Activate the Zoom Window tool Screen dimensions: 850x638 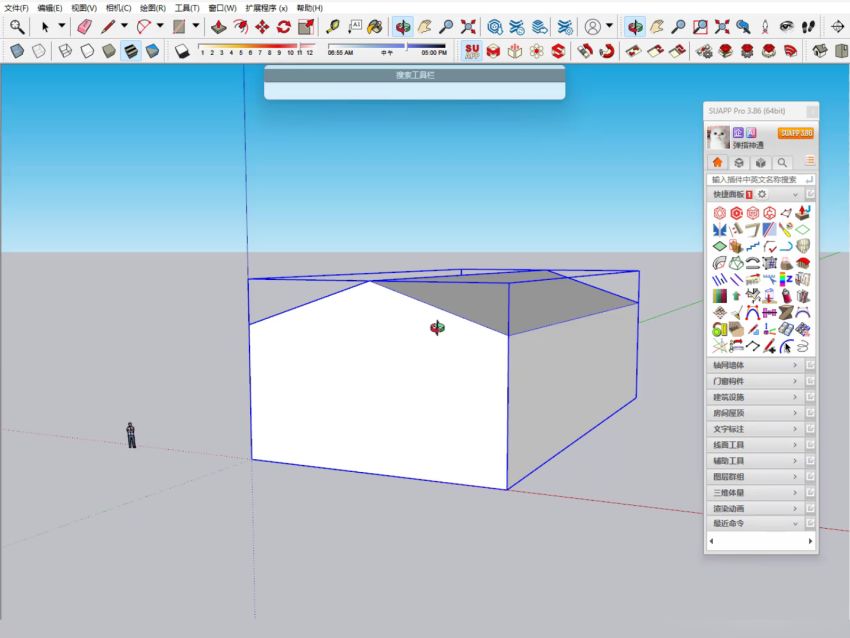pyautogui.click(x=700, y=27)
